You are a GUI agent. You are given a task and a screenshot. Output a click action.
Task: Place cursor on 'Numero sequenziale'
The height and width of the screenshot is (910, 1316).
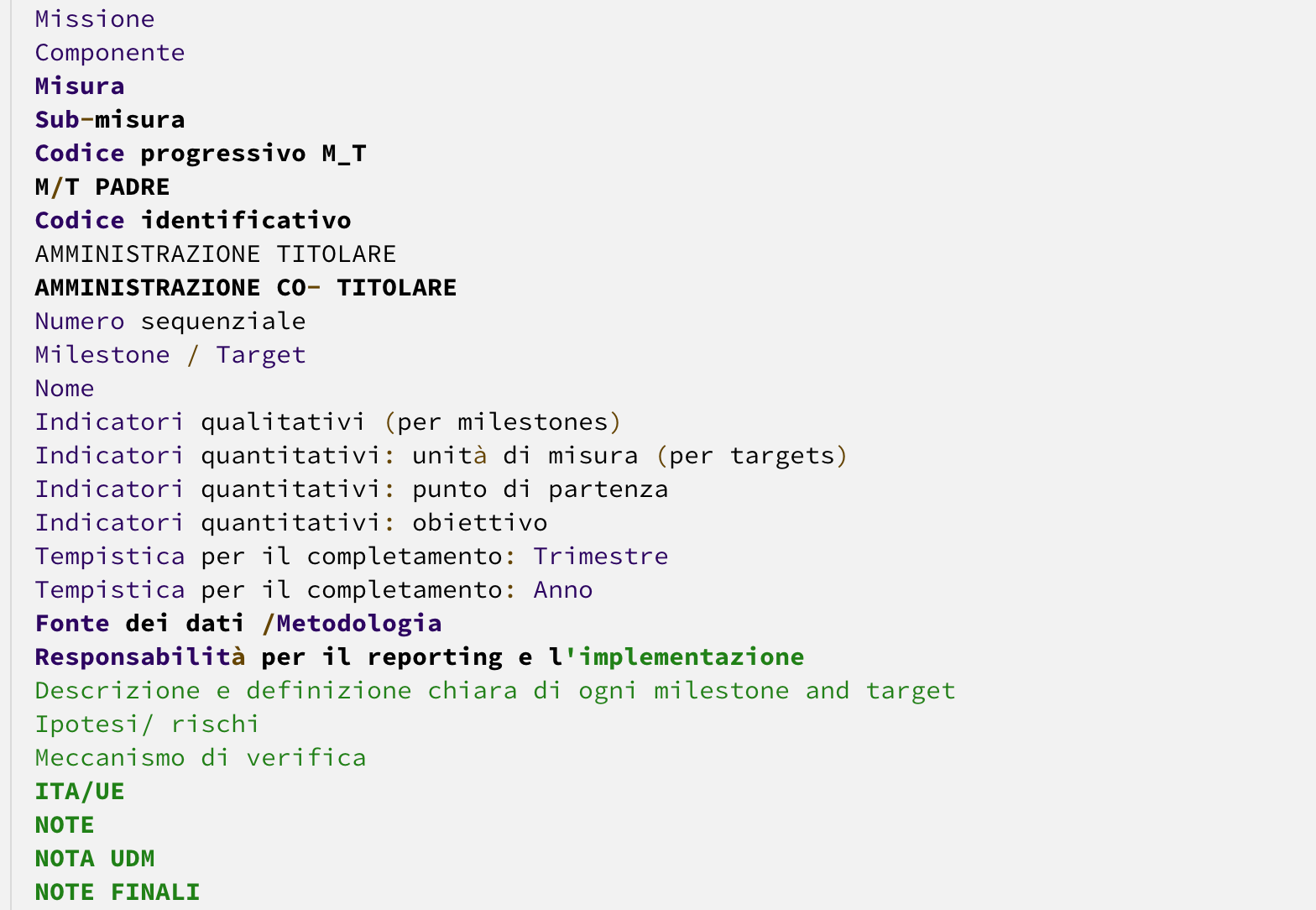click(170, 321)
